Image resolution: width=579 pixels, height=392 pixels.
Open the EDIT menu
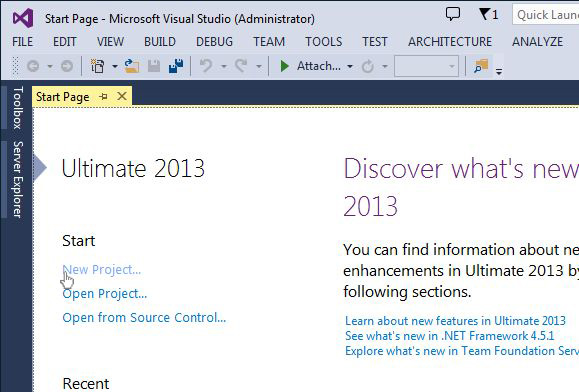[x=65, y=42]
